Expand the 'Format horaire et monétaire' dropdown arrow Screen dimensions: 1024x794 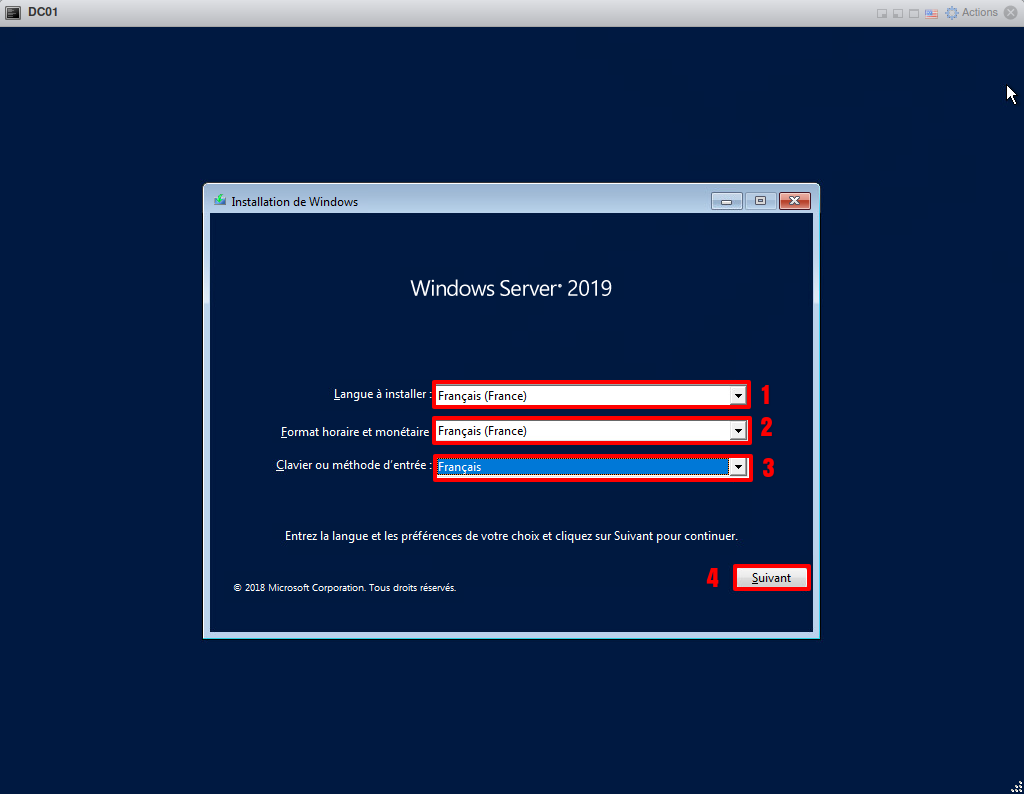pos(738,432)
